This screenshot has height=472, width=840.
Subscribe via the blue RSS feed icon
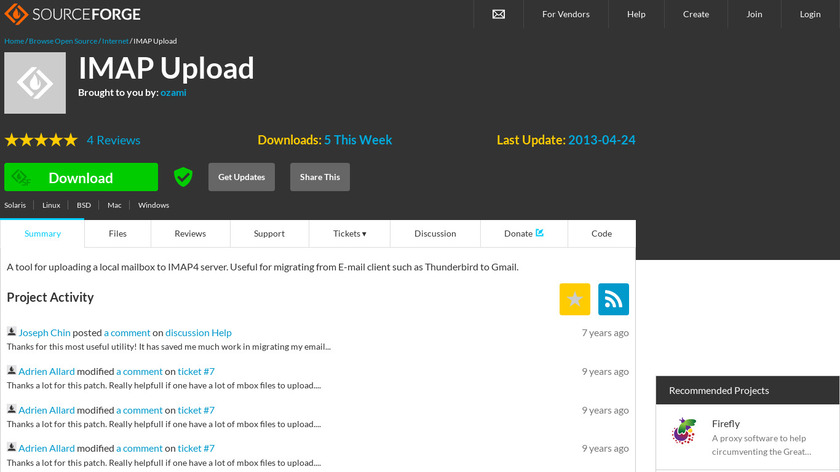click(613, 299)
